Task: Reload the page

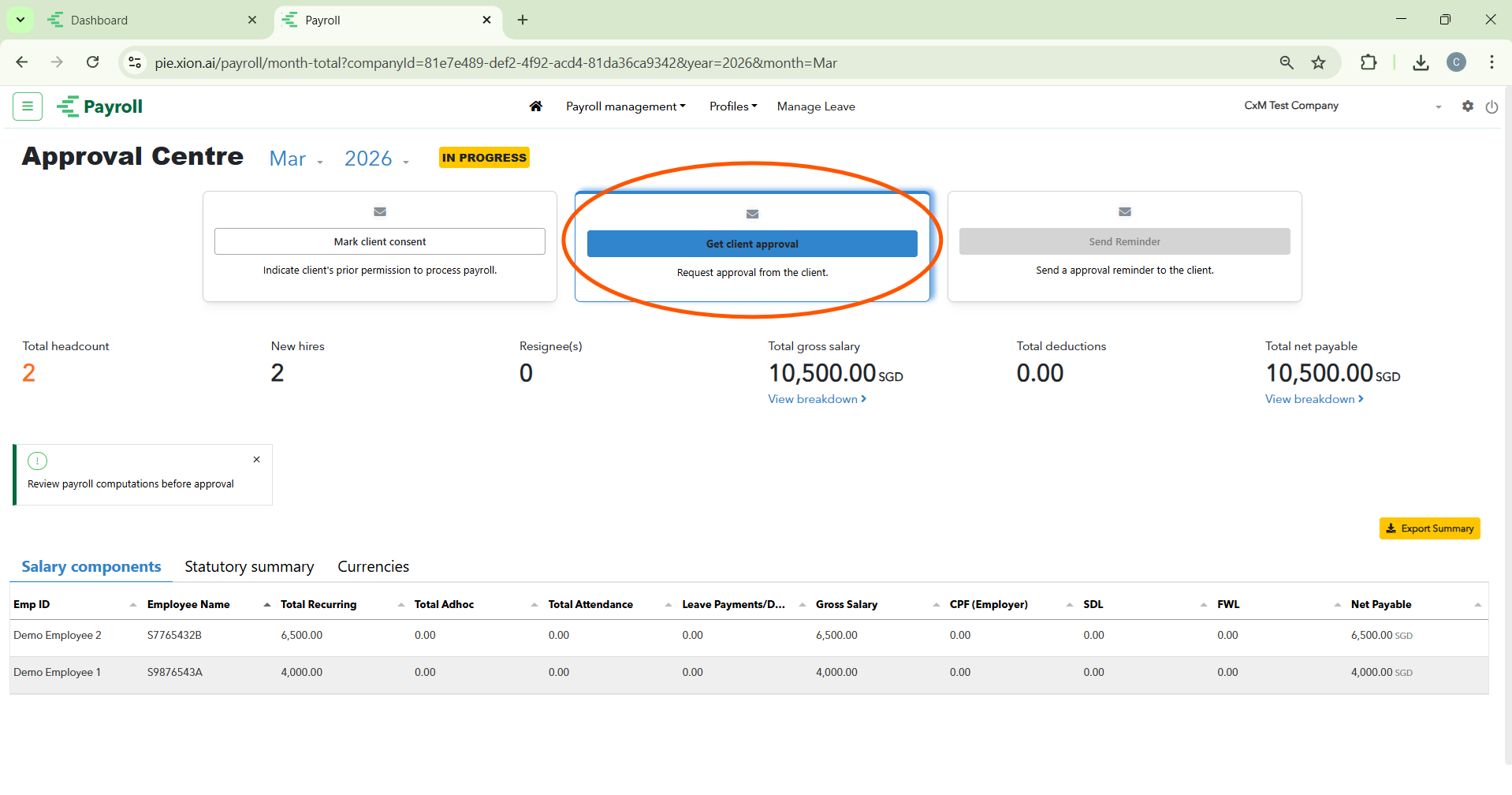Action: 93,63
